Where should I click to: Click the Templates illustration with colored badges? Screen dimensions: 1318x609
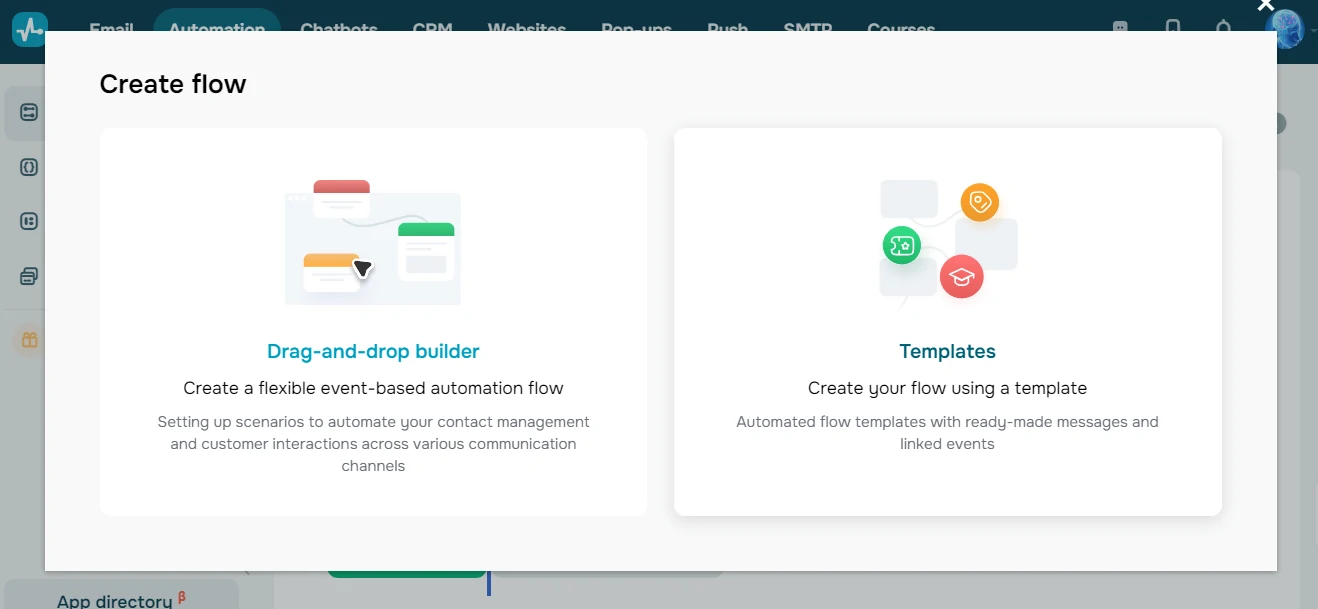coord(948,243)
